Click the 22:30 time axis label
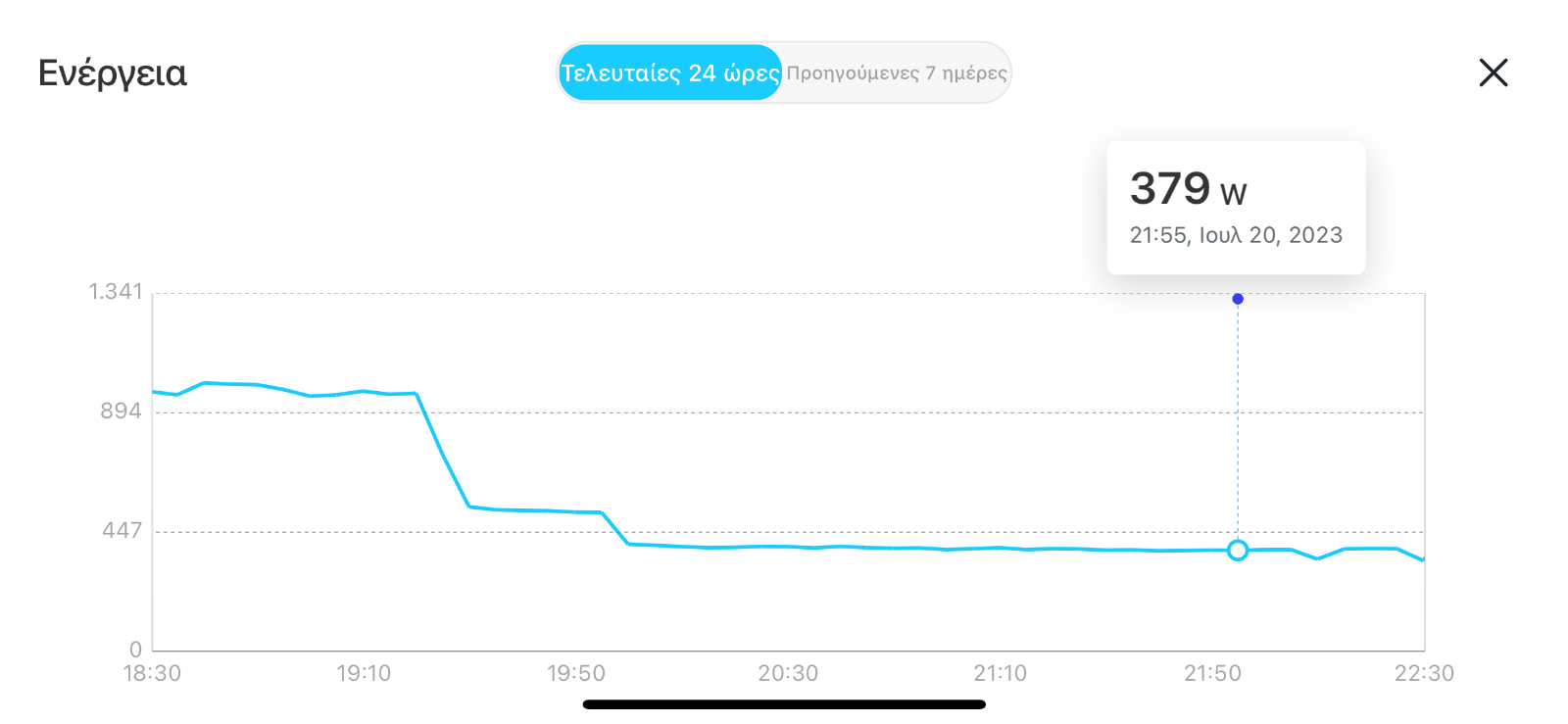Screen dimensions: 1568x724 (x=1424, y=673)
